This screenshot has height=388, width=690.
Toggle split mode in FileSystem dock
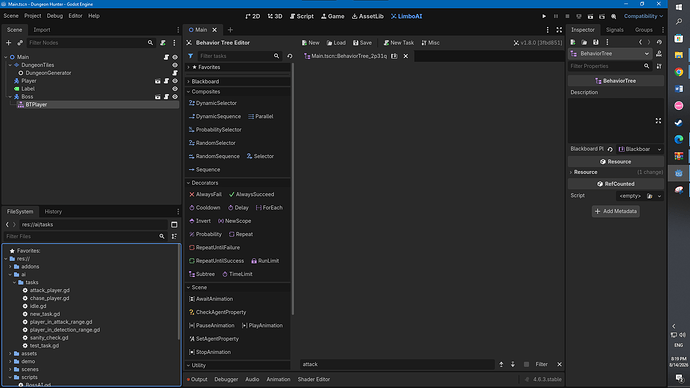174,224
